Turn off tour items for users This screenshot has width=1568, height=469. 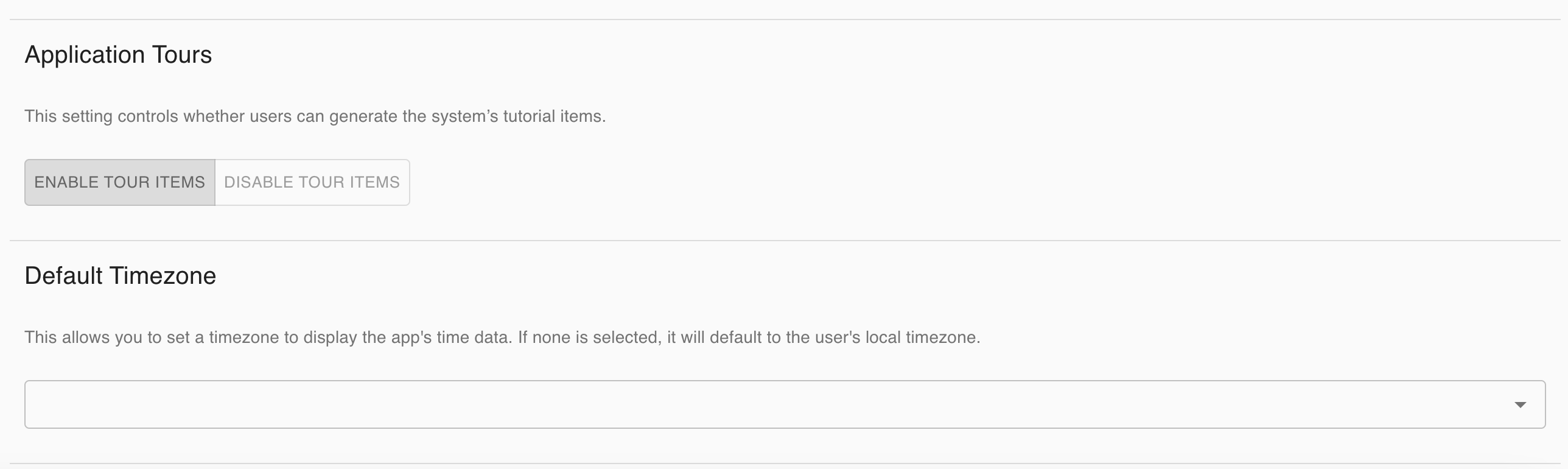[x=312, y=182]
